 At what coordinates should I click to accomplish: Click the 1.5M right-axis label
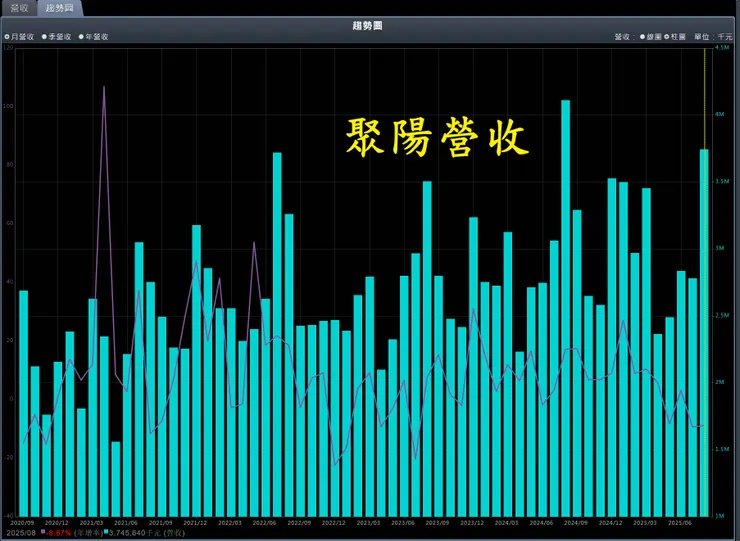pos(723,449)
